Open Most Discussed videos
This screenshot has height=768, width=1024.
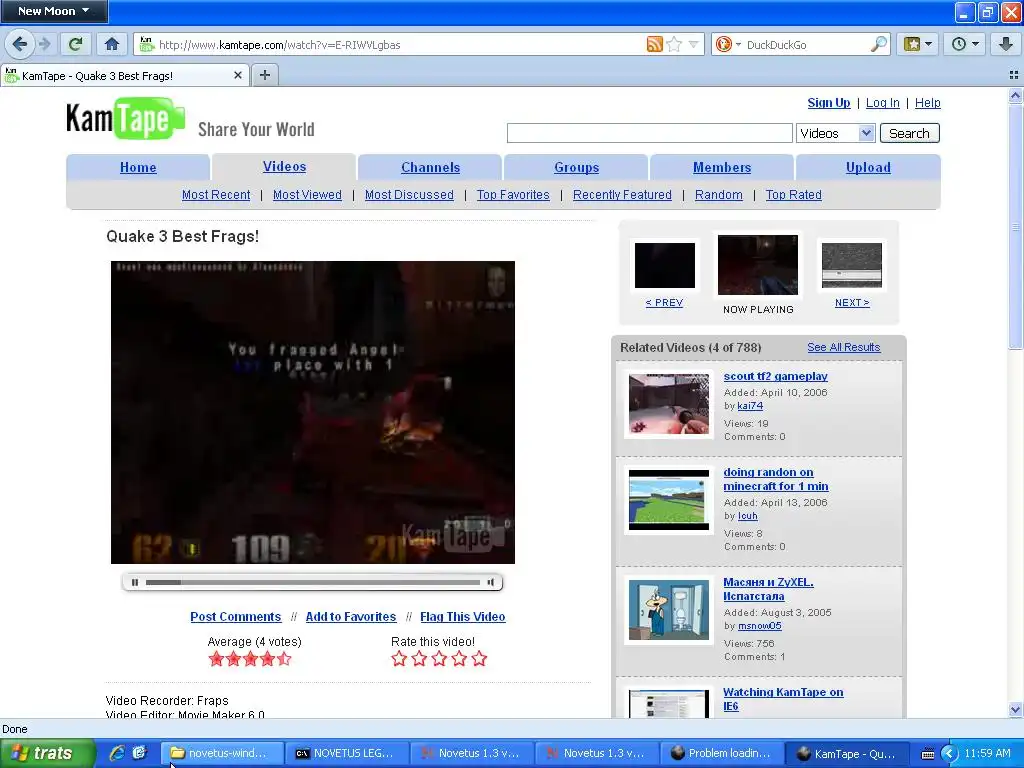pos(409,195)
